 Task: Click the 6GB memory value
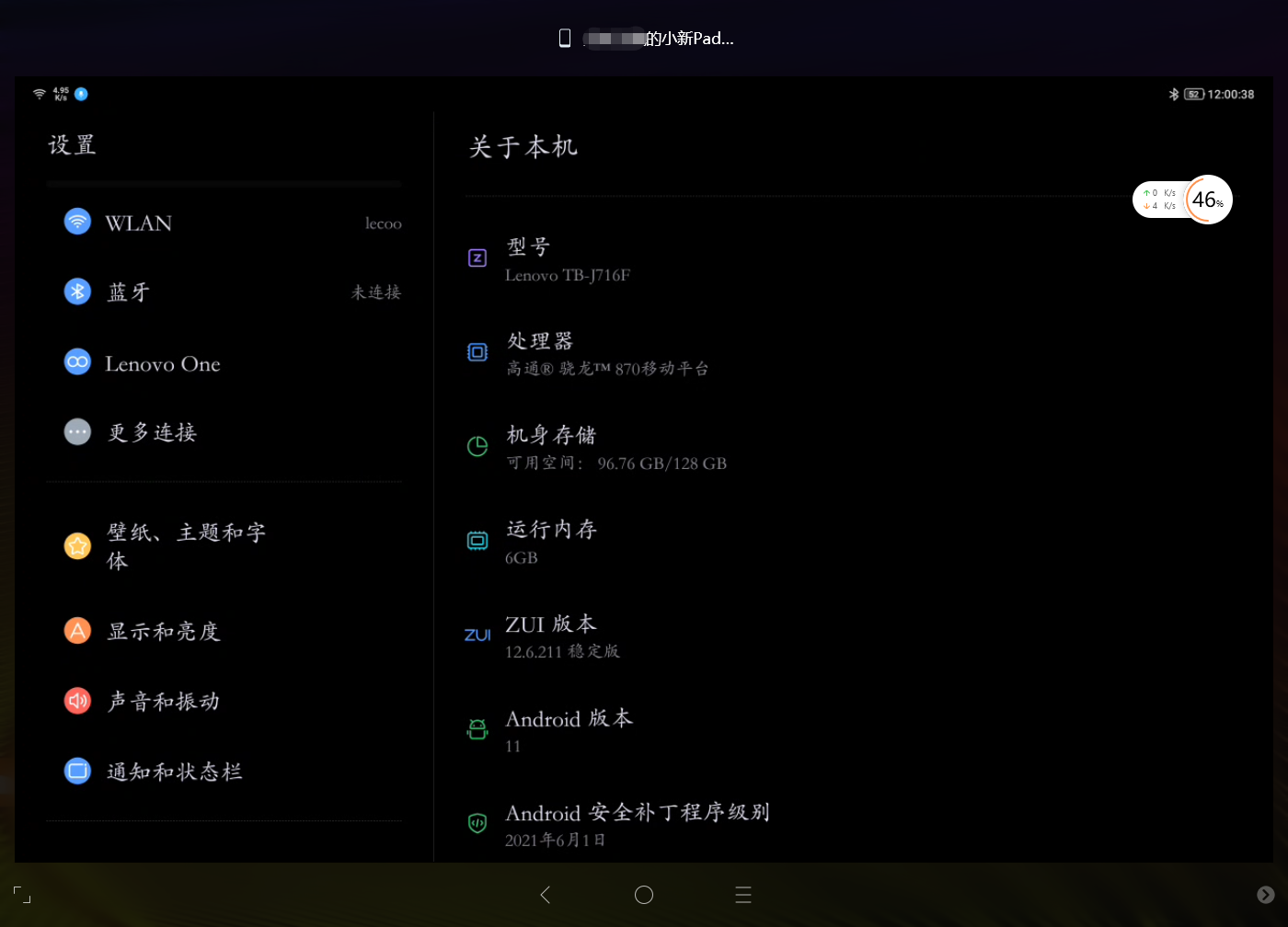pyautogui.click(x=522, y=558)
